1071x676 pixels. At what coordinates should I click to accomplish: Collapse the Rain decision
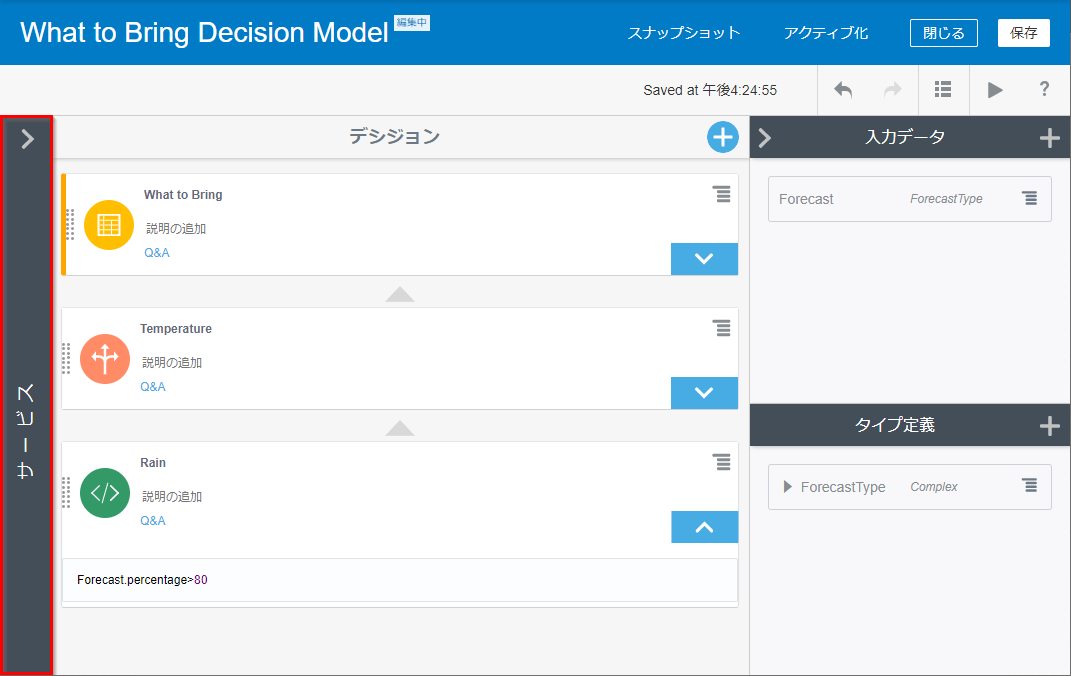click(704, 527)
